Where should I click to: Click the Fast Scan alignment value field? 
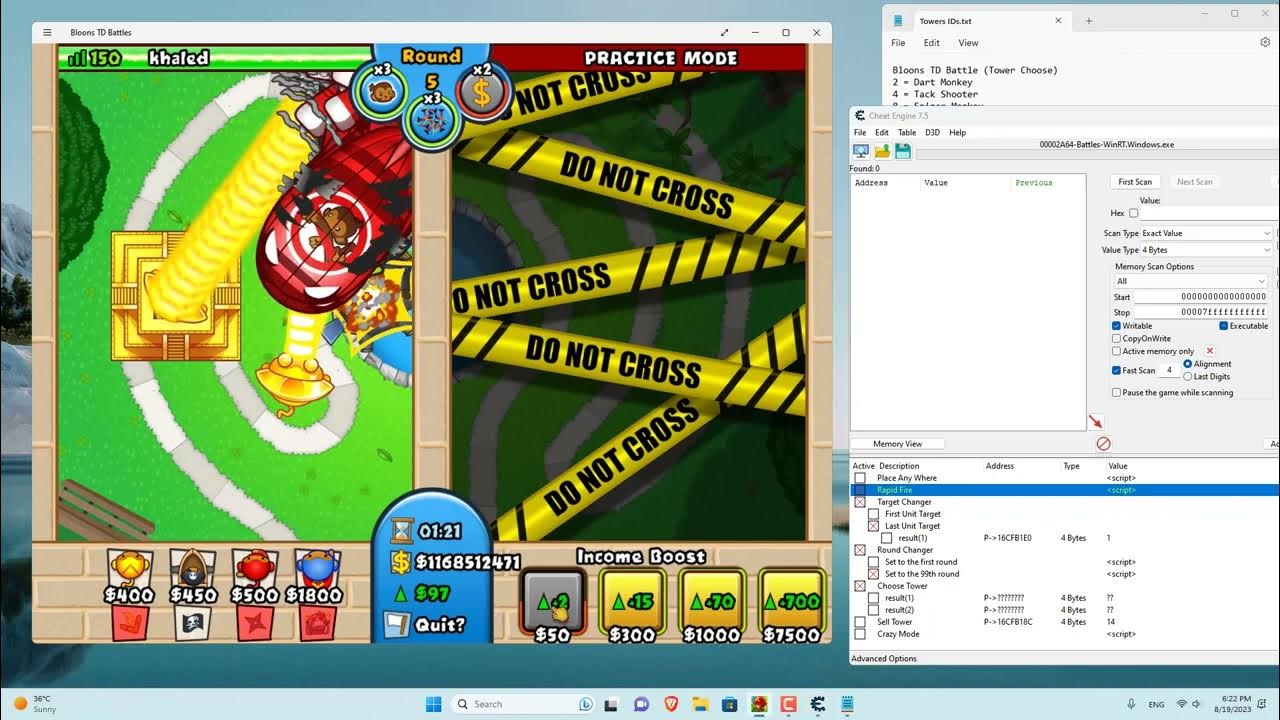pos(1170,370)
